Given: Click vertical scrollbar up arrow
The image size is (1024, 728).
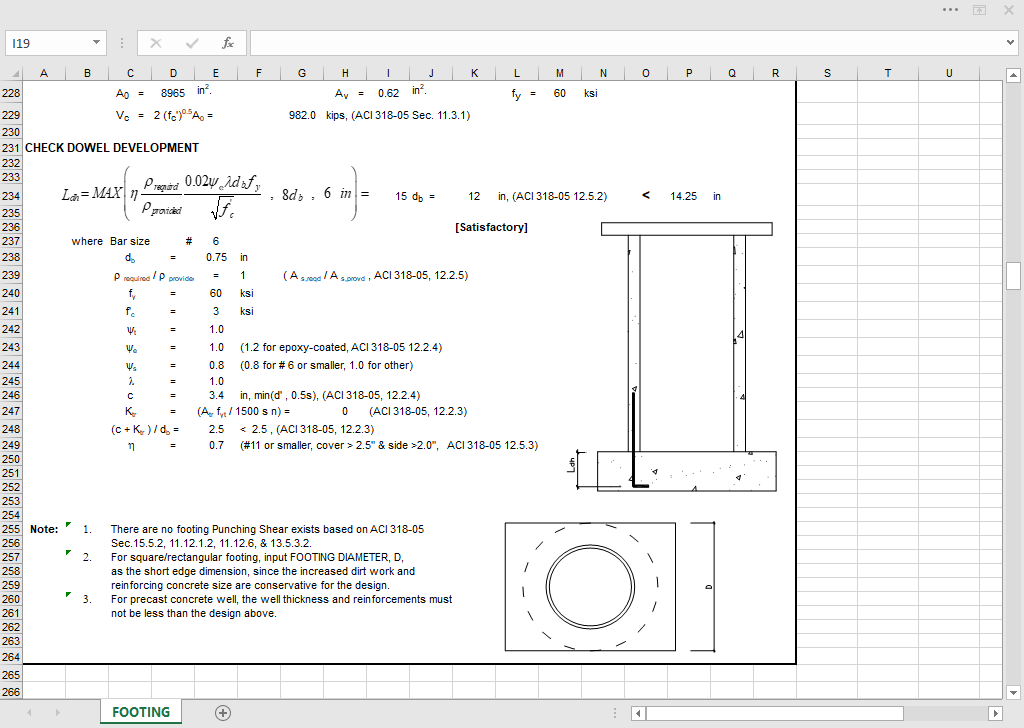Looking at the screenshot, I should [x=1013, y=75].
